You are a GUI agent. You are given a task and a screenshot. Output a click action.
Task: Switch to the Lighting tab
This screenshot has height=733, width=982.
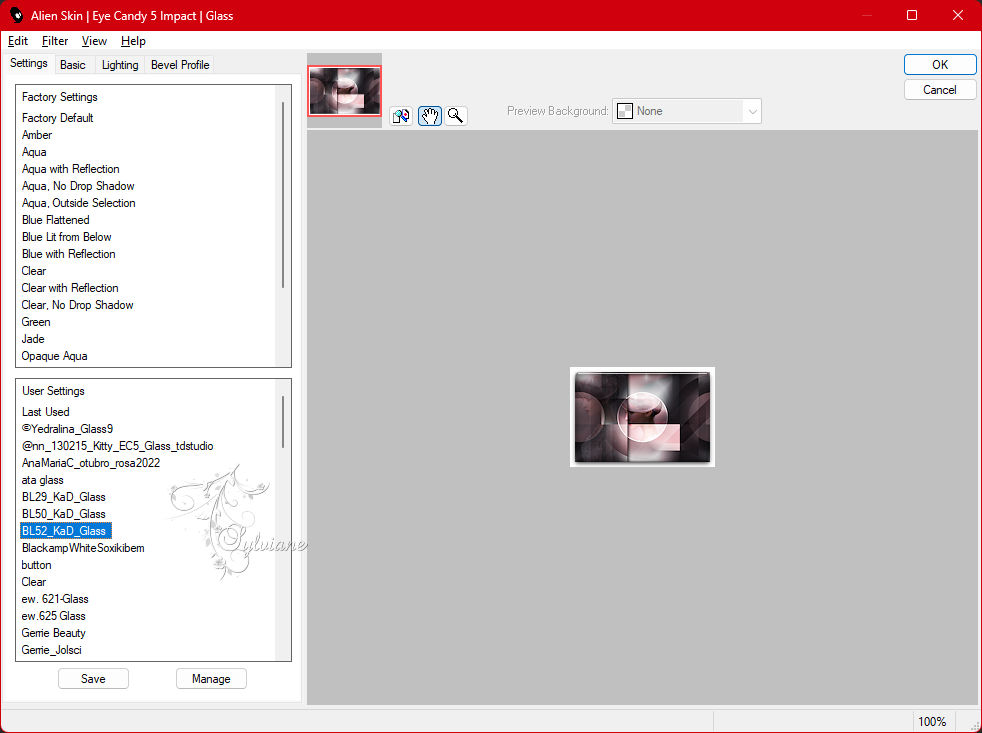click(120, 65)
